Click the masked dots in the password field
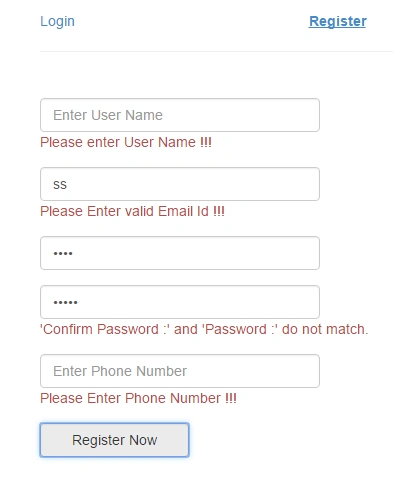The height and width of the screenshot is (479, 393). click(63, 254)
